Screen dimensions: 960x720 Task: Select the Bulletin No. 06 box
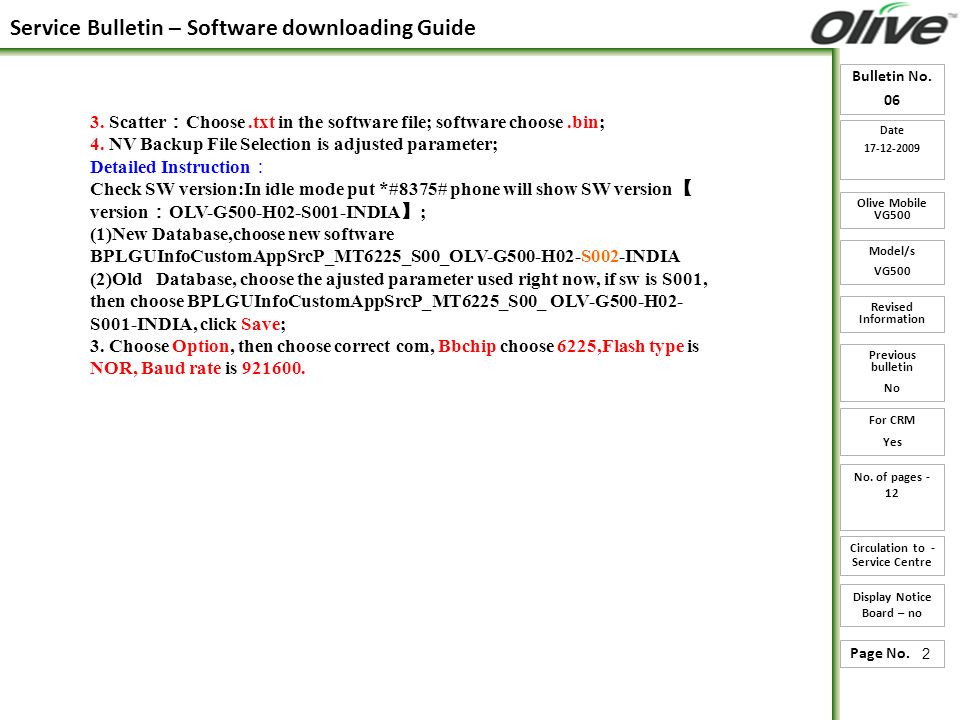point(892,89)
